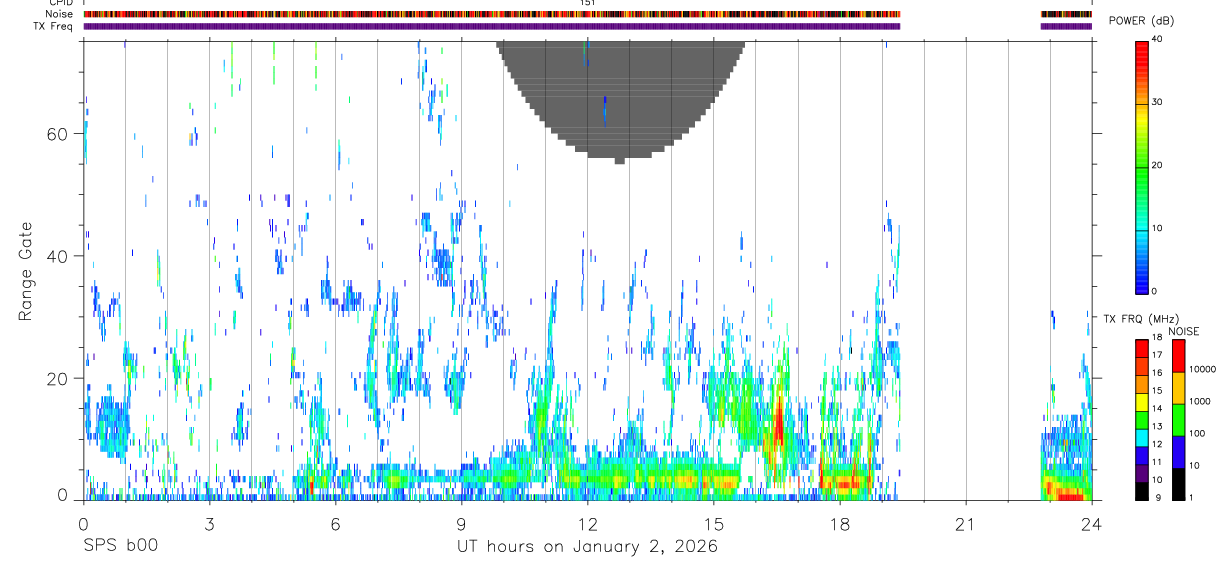1228x567 pixels.
Task: Click the 'Range Gate' y-axis label
Action: pyautogui.click(x=28, y=270)
